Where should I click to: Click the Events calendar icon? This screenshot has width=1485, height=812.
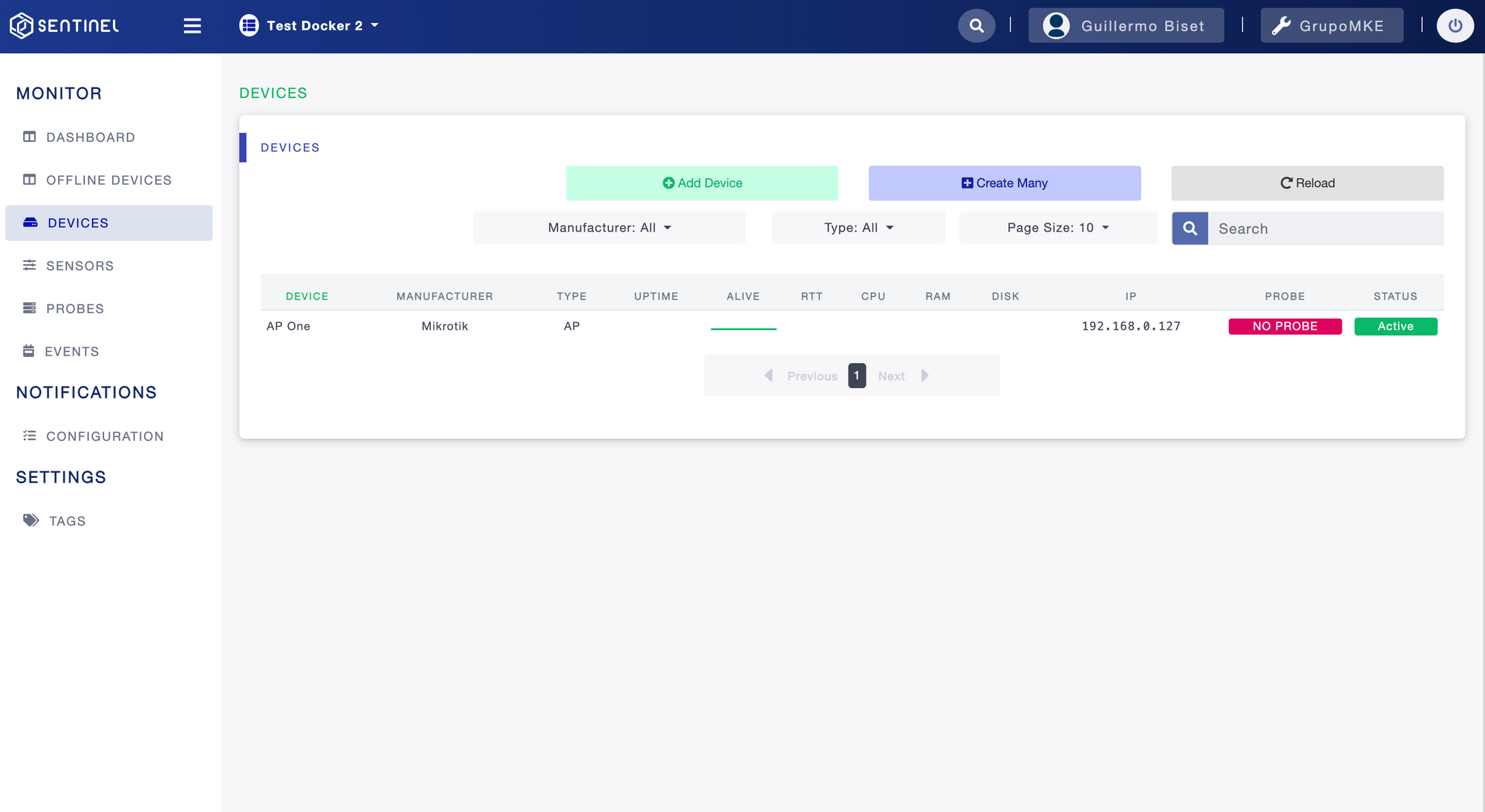click(29, 351)
